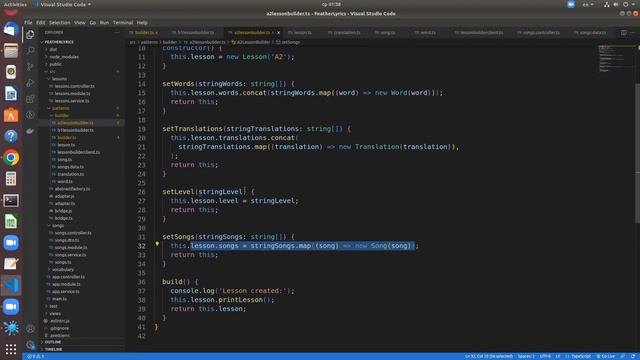Collapse the builder folder

click(62, 116)
